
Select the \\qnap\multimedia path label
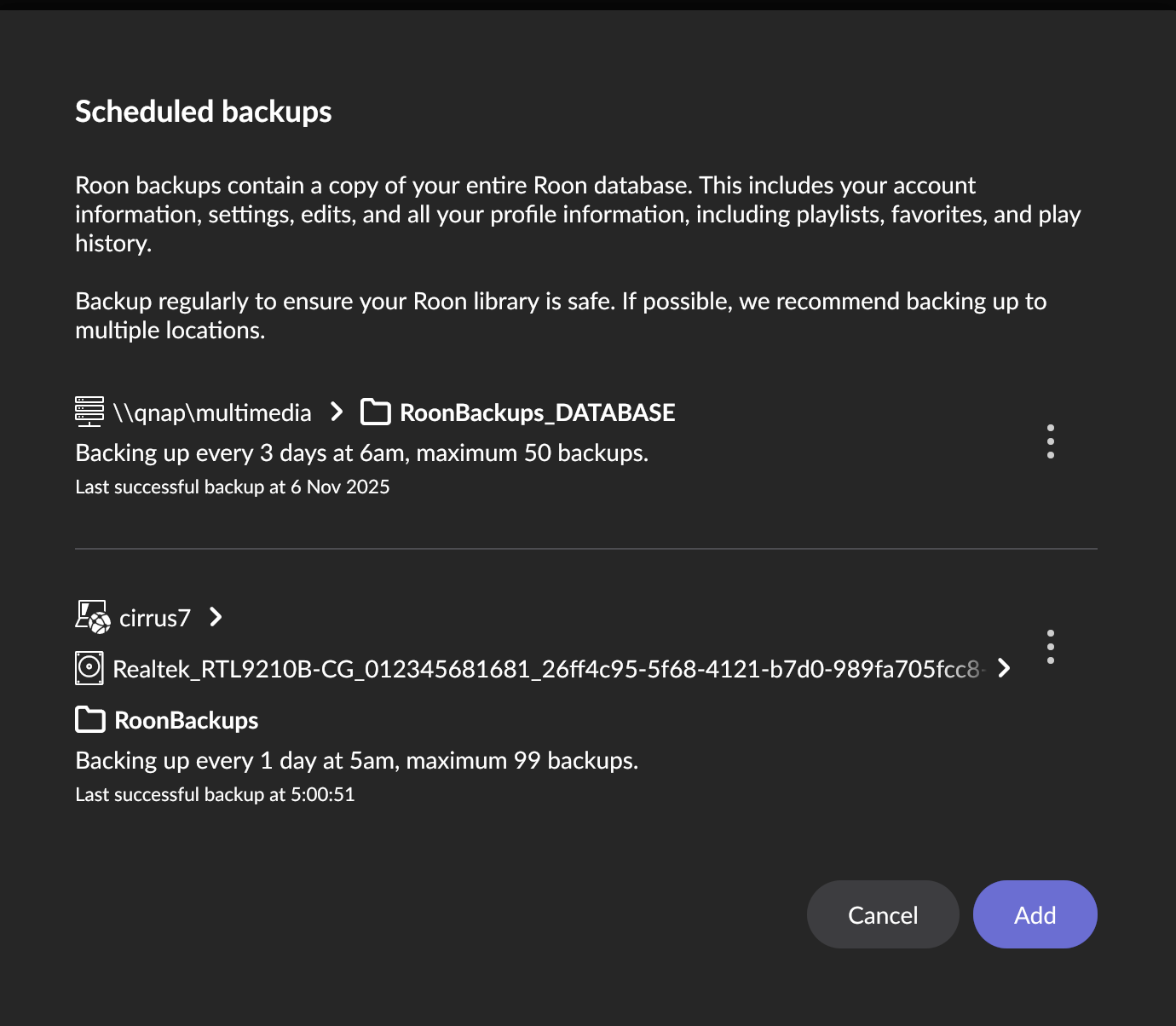click(212, 412)
